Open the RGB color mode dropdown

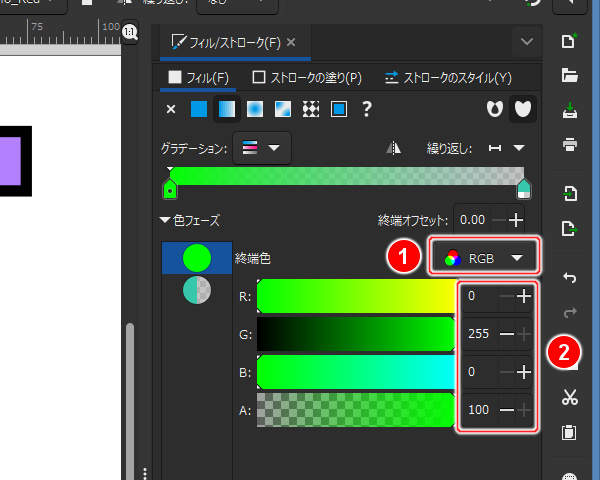tap(485, 257)
